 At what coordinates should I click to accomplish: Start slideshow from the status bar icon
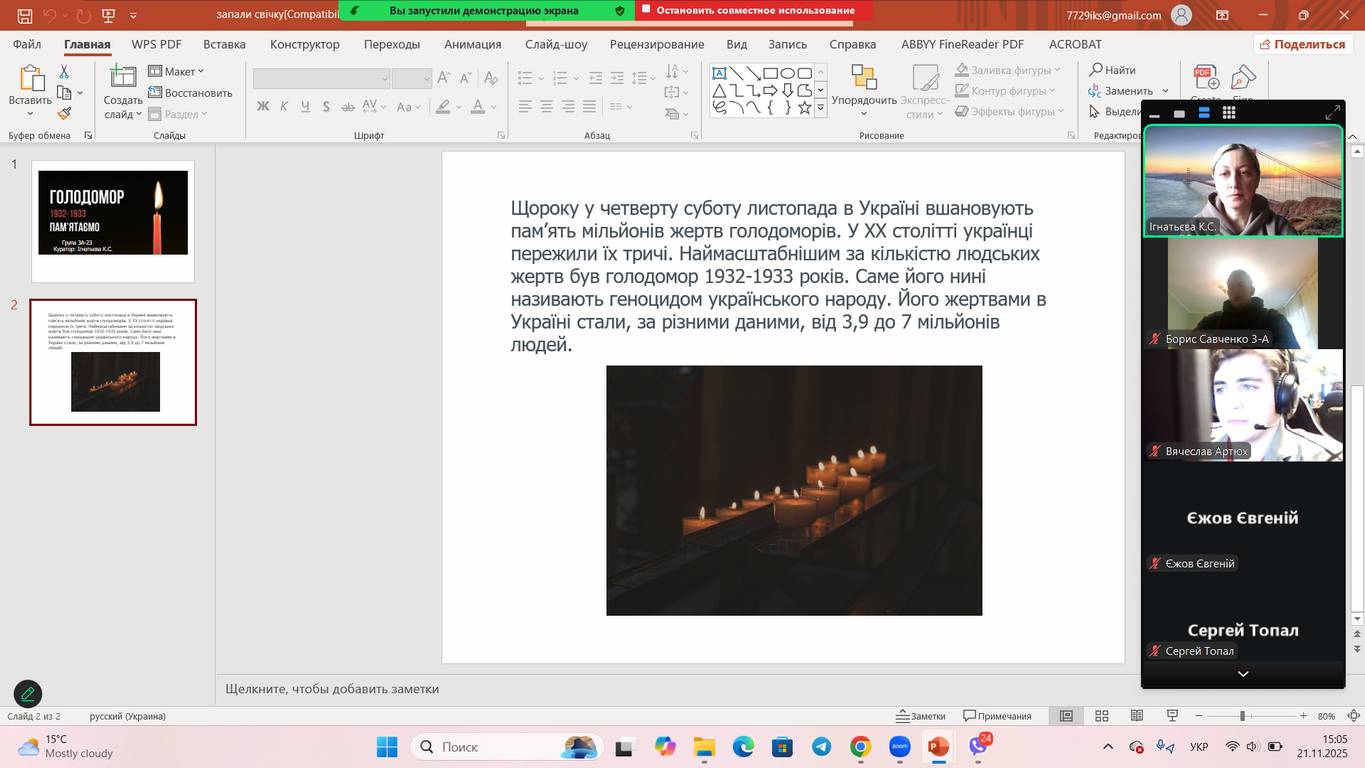point(1172,716)
